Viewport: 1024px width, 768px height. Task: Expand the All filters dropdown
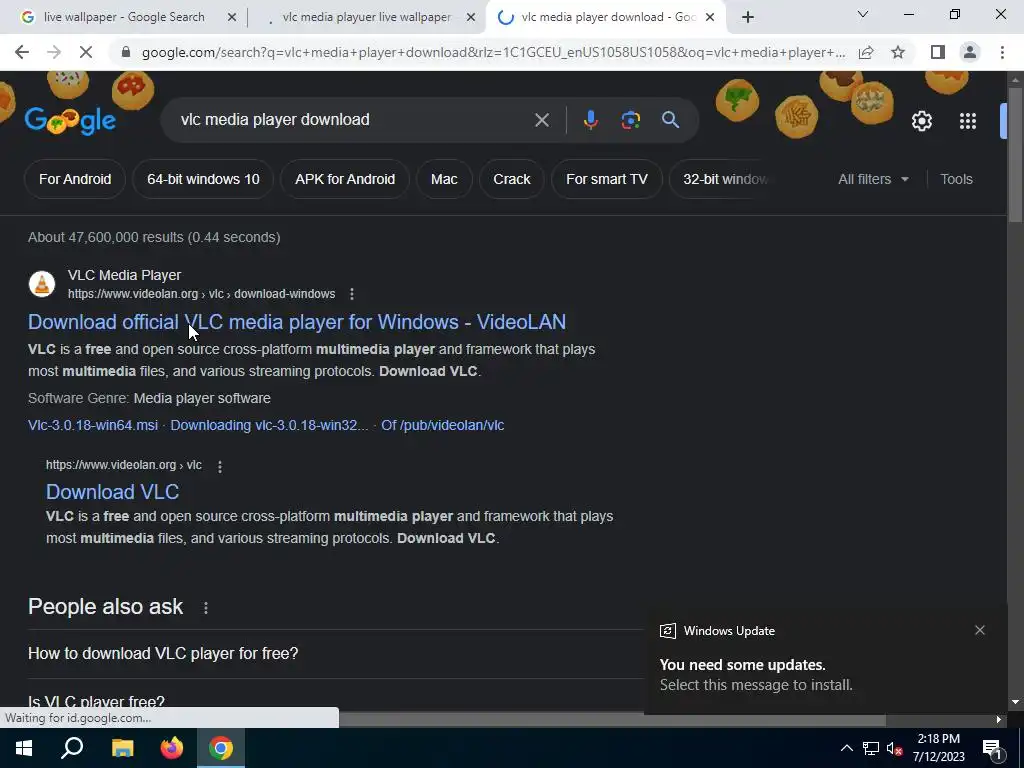pos(873,179)
